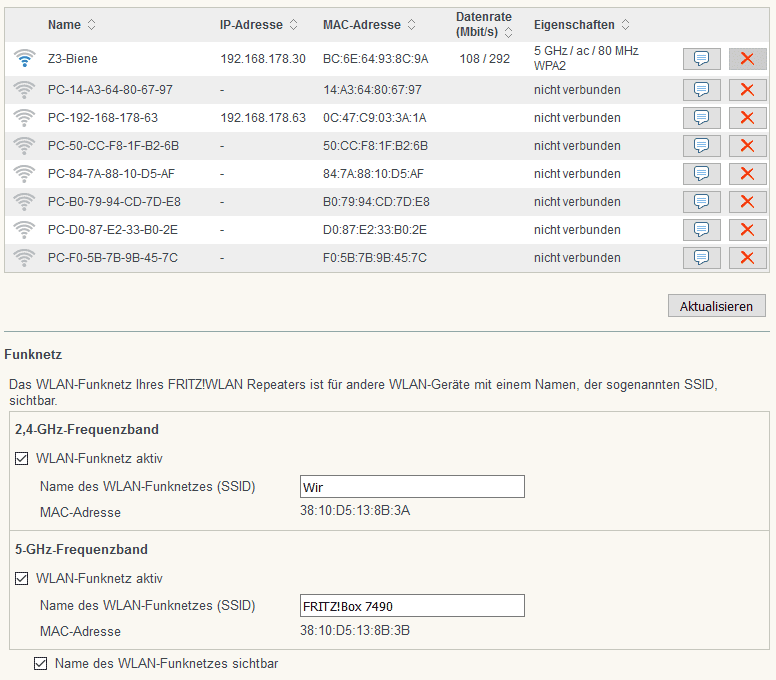Click the 5-GHz-Frequenzband heading
The width and height of the screenshot is (776, 680).
pyautogui.click(x=81, y=549)
